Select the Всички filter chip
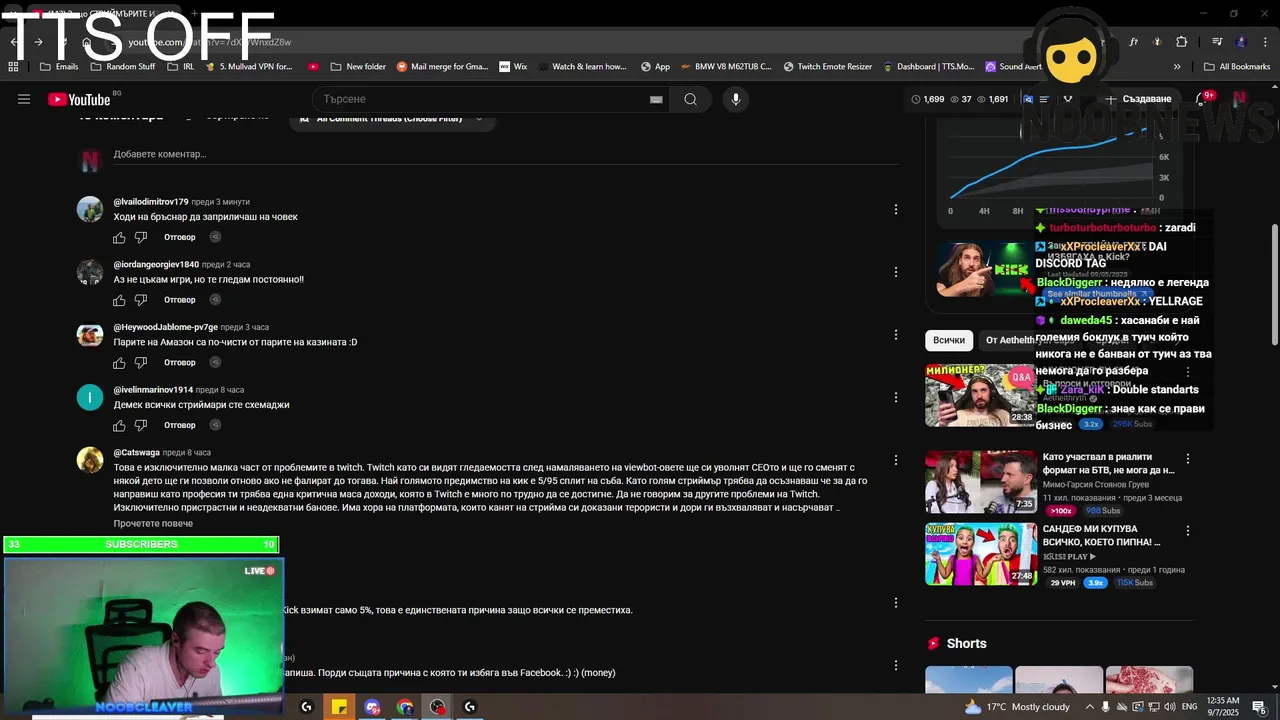 click(x=949, y=340)
